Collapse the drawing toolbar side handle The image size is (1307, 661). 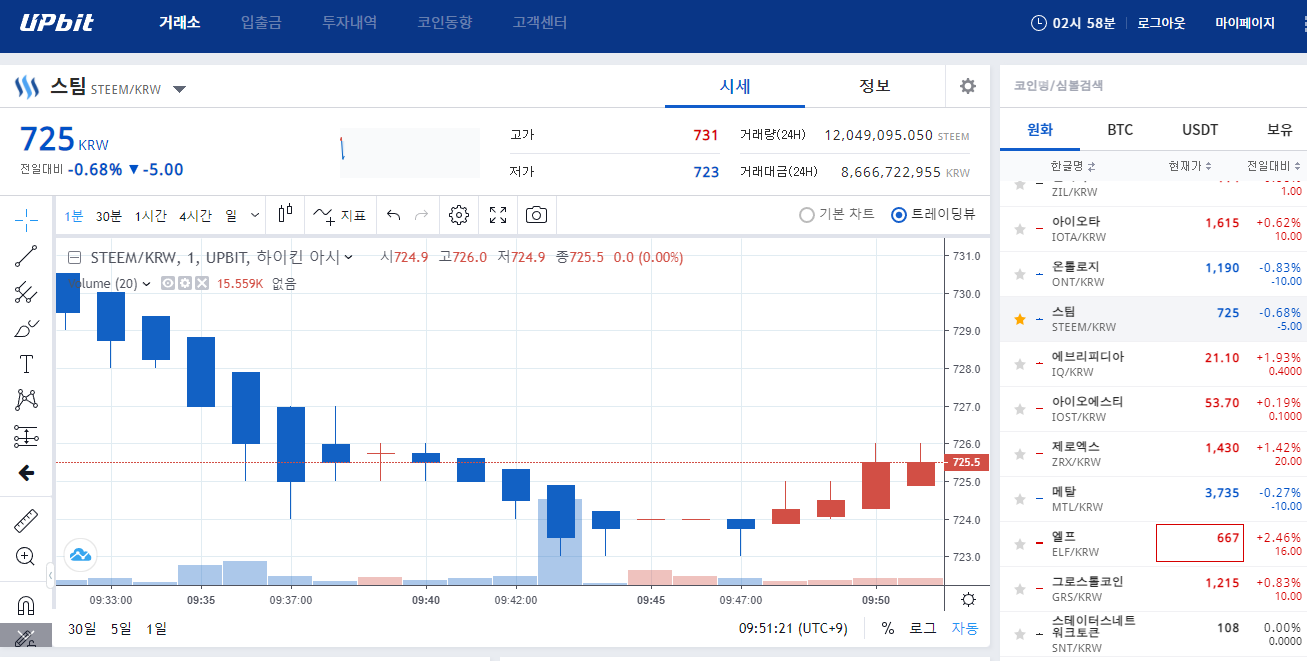[x=51, y=575]
